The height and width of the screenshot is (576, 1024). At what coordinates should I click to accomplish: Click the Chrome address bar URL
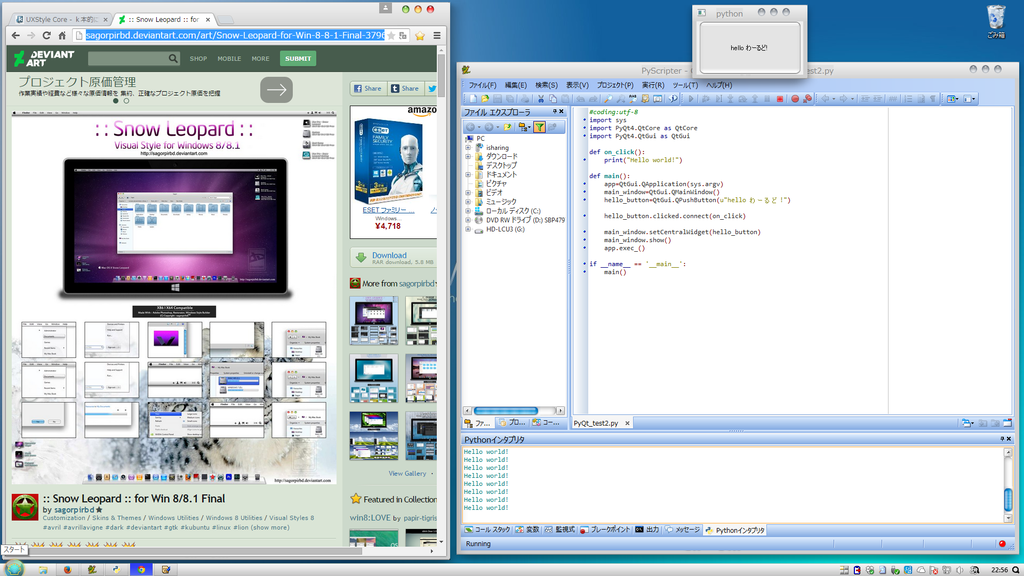coord(235,35)
